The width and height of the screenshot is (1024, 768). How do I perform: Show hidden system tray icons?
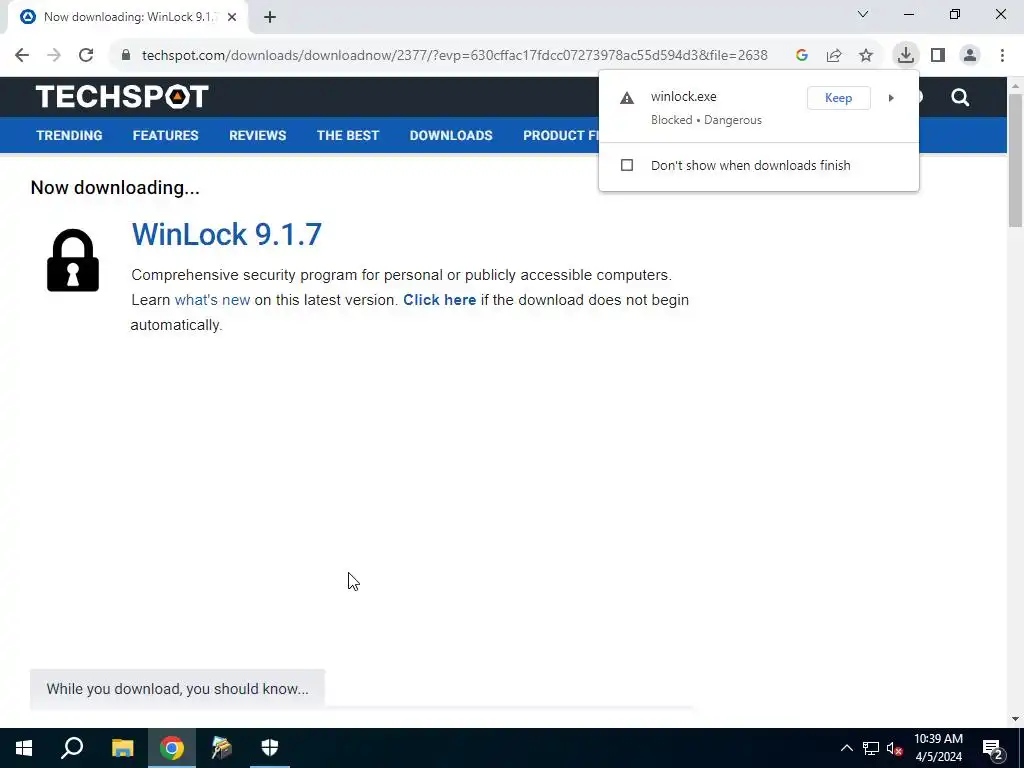pyautogui.click(x=846, y=748)
